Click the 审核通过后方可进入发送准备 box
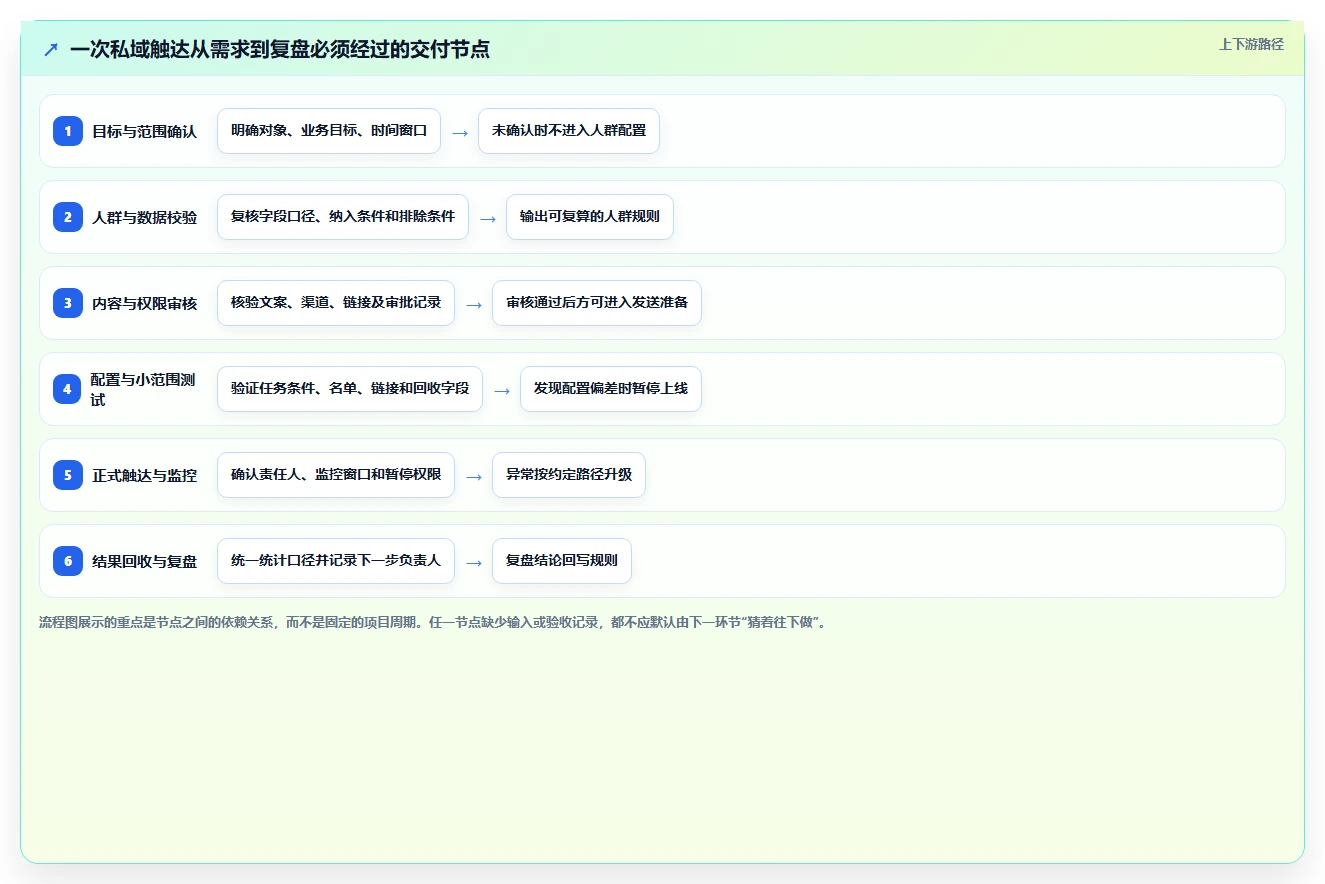 [597, 303]
